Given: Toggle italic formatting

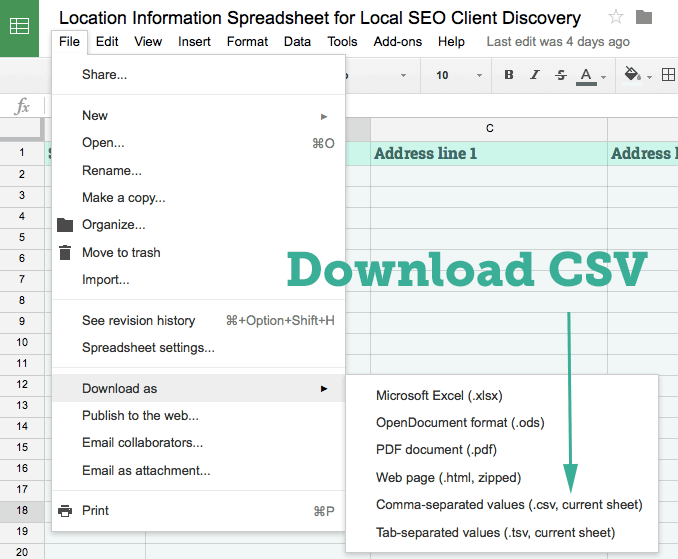Looking at the screenshot, I should point(535,75).
